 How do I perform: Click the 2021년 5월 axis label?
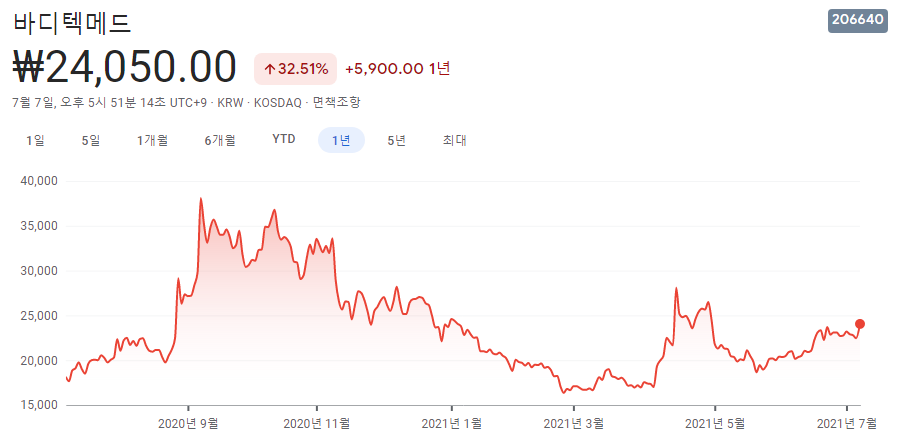(715, 424)
